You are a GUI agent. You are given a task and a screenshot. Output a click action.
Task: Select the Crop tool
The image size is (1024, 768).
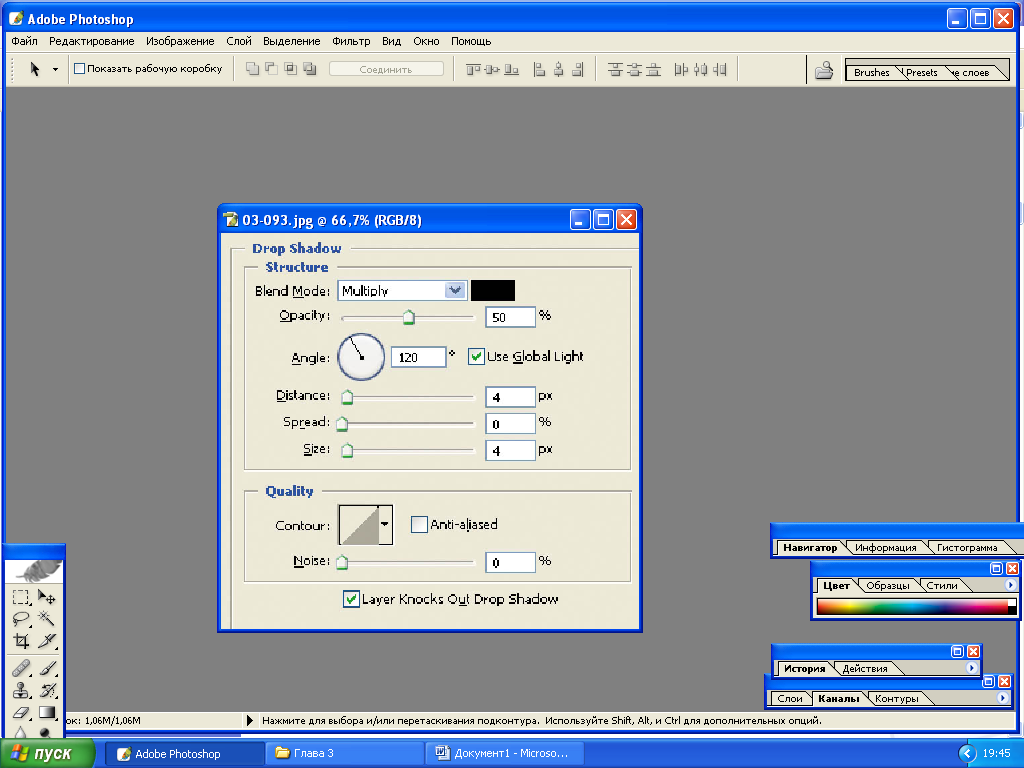[x=21, y=641]
